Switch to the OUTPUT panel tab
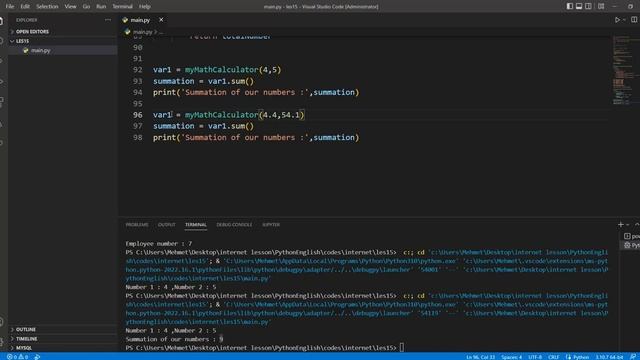Viewport: 640px width, 360px height. pyautogui.click(x=167, y=224)
